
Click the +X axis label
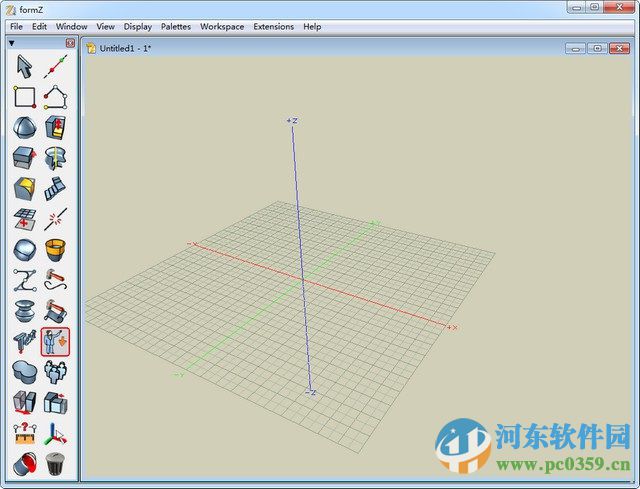(x=452, y=327)
